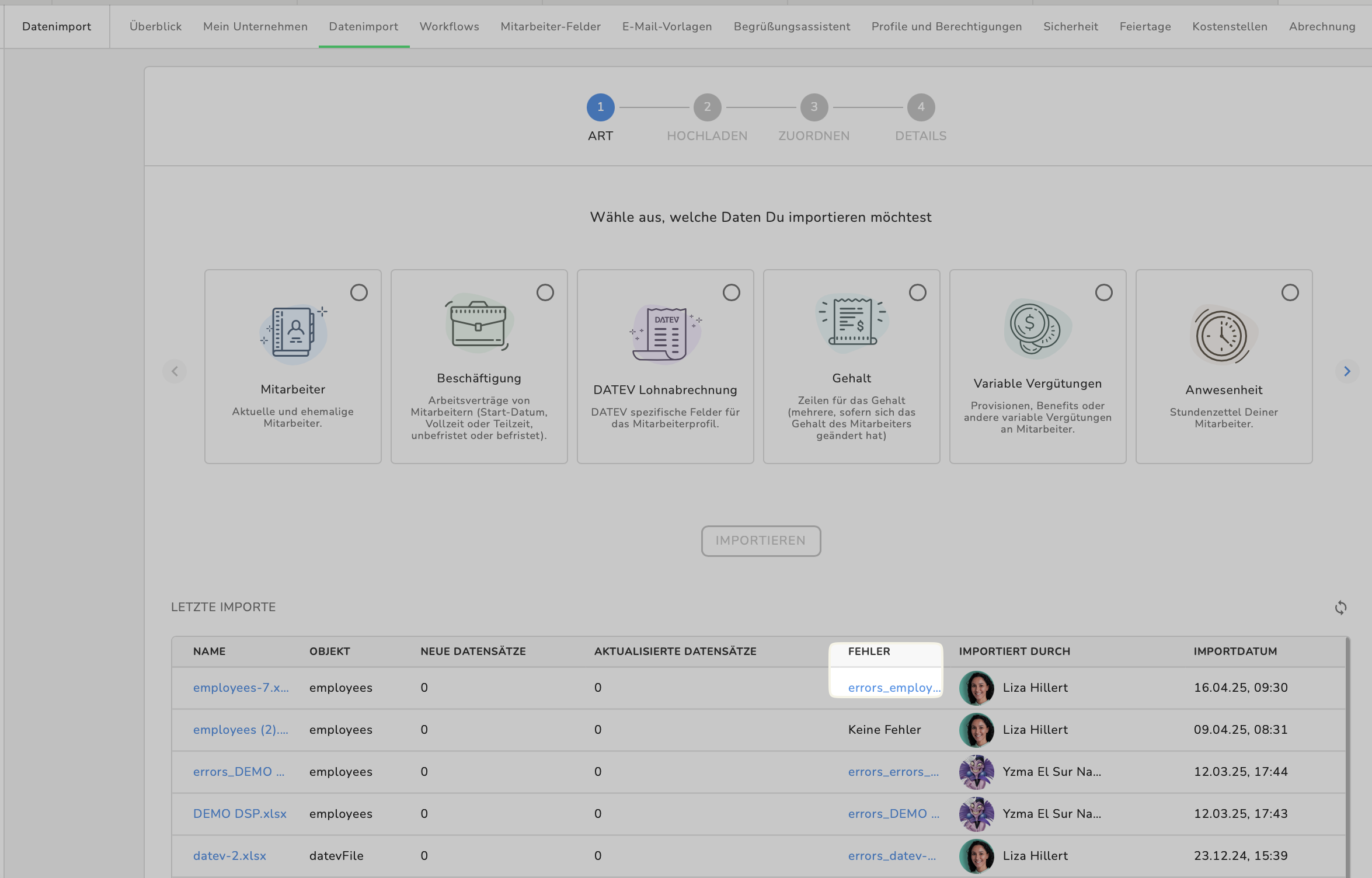Switch to Profile und Berechtigungen tab
Image resolution: width=1372 pixels, height=878 pixels.
[x=946, y=26]
